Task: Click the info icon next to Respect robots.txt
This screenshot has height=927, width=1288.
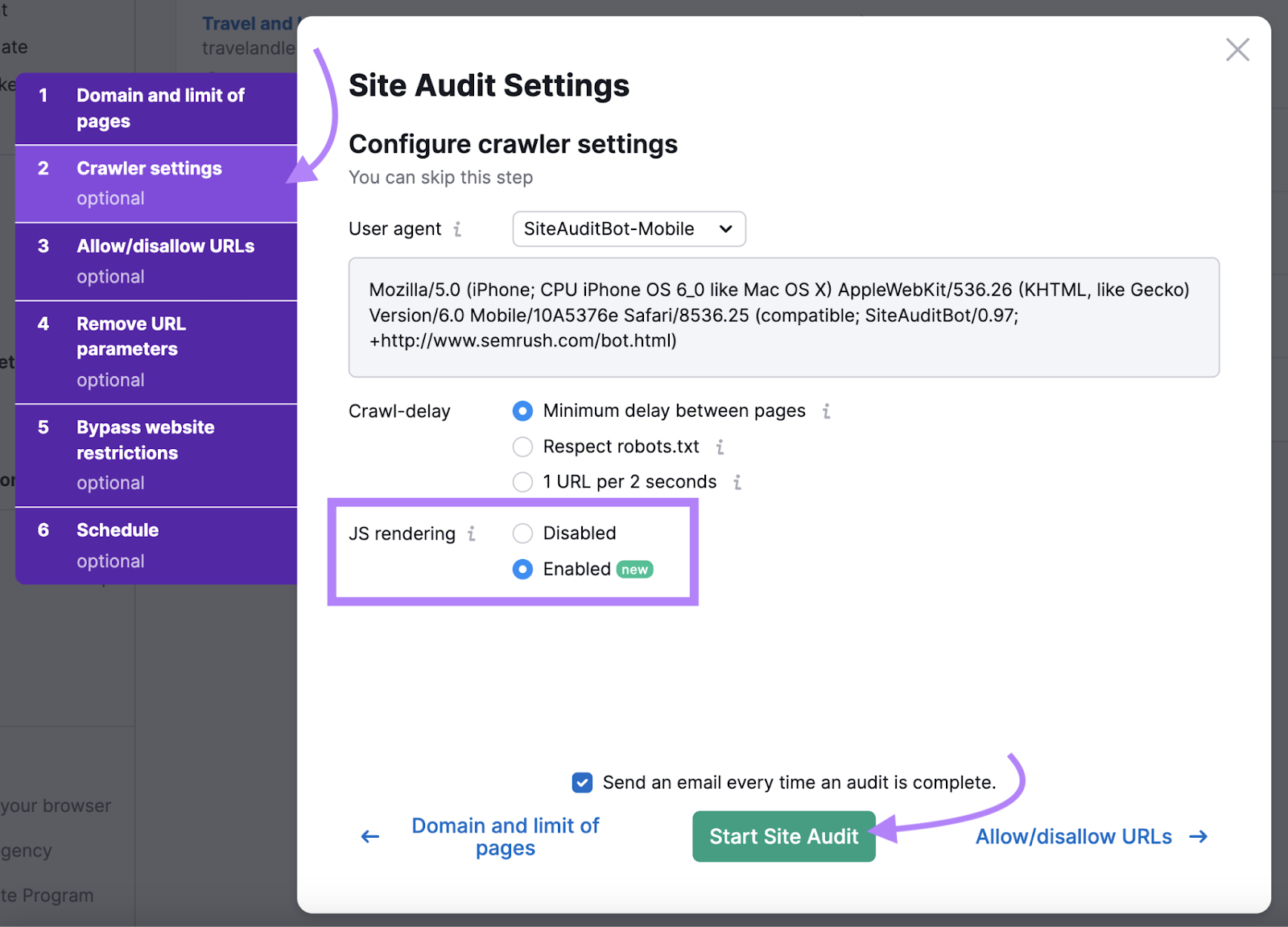Action: coord(720,447)
